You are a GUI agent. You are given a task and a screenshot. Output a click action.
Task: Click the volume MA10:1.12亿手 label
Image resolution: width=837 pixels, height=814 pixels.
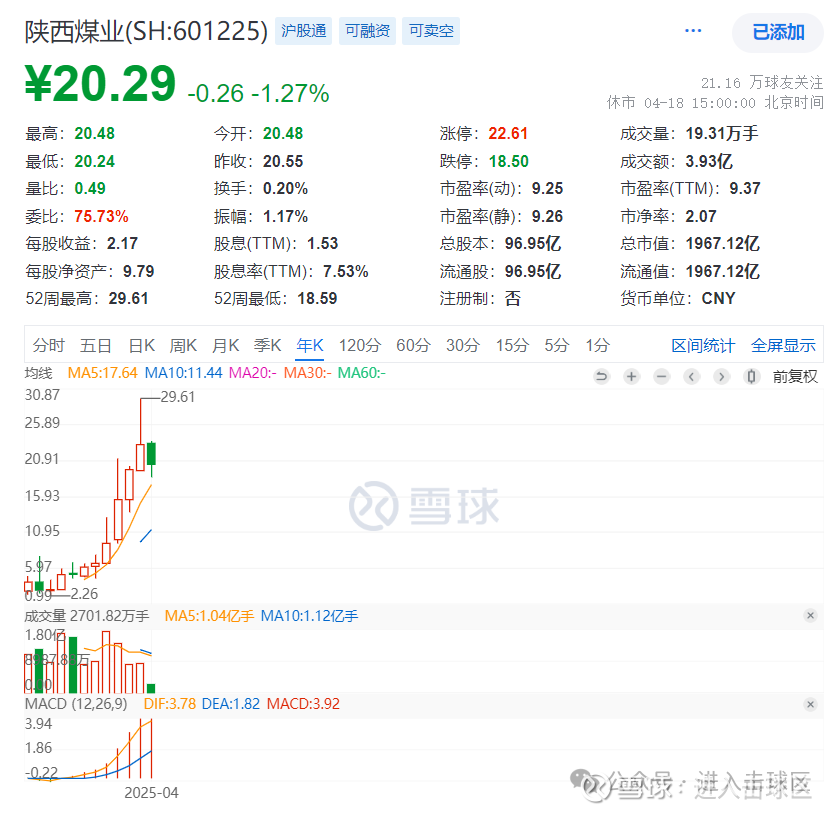coord(309,616)
